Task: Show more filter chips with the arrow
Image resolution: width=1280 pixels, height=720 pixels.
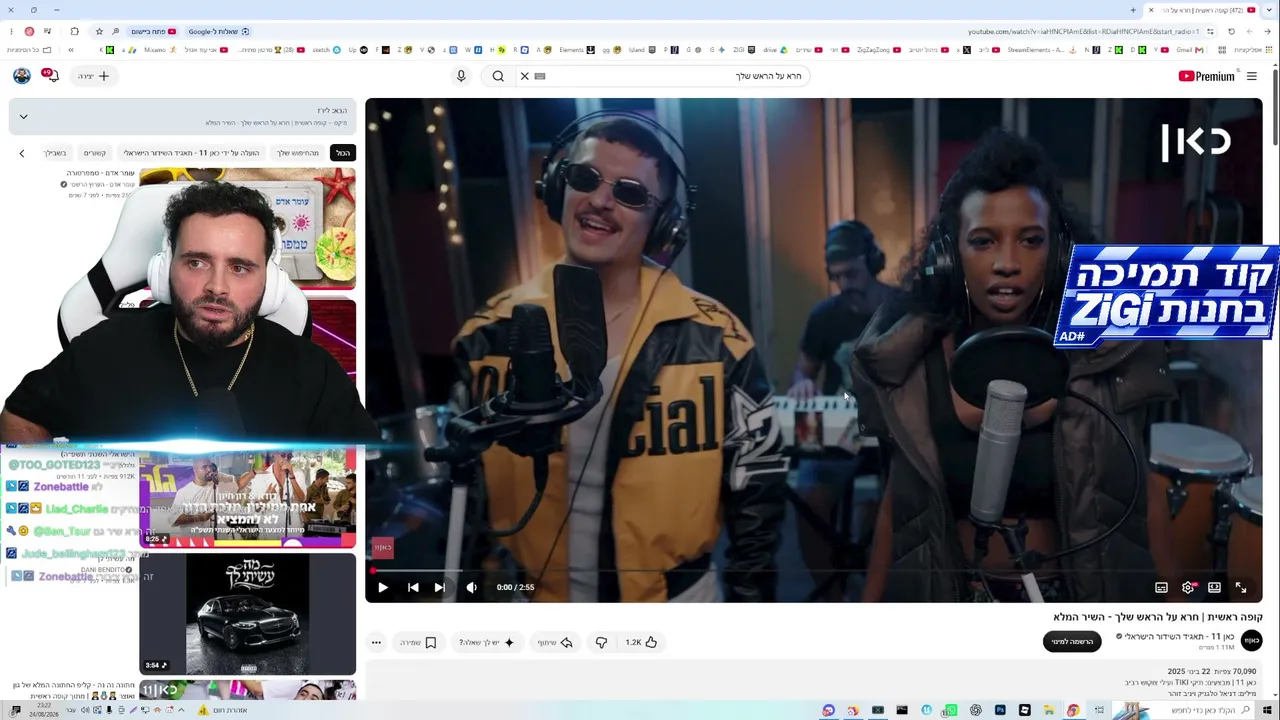Action: 22,153
